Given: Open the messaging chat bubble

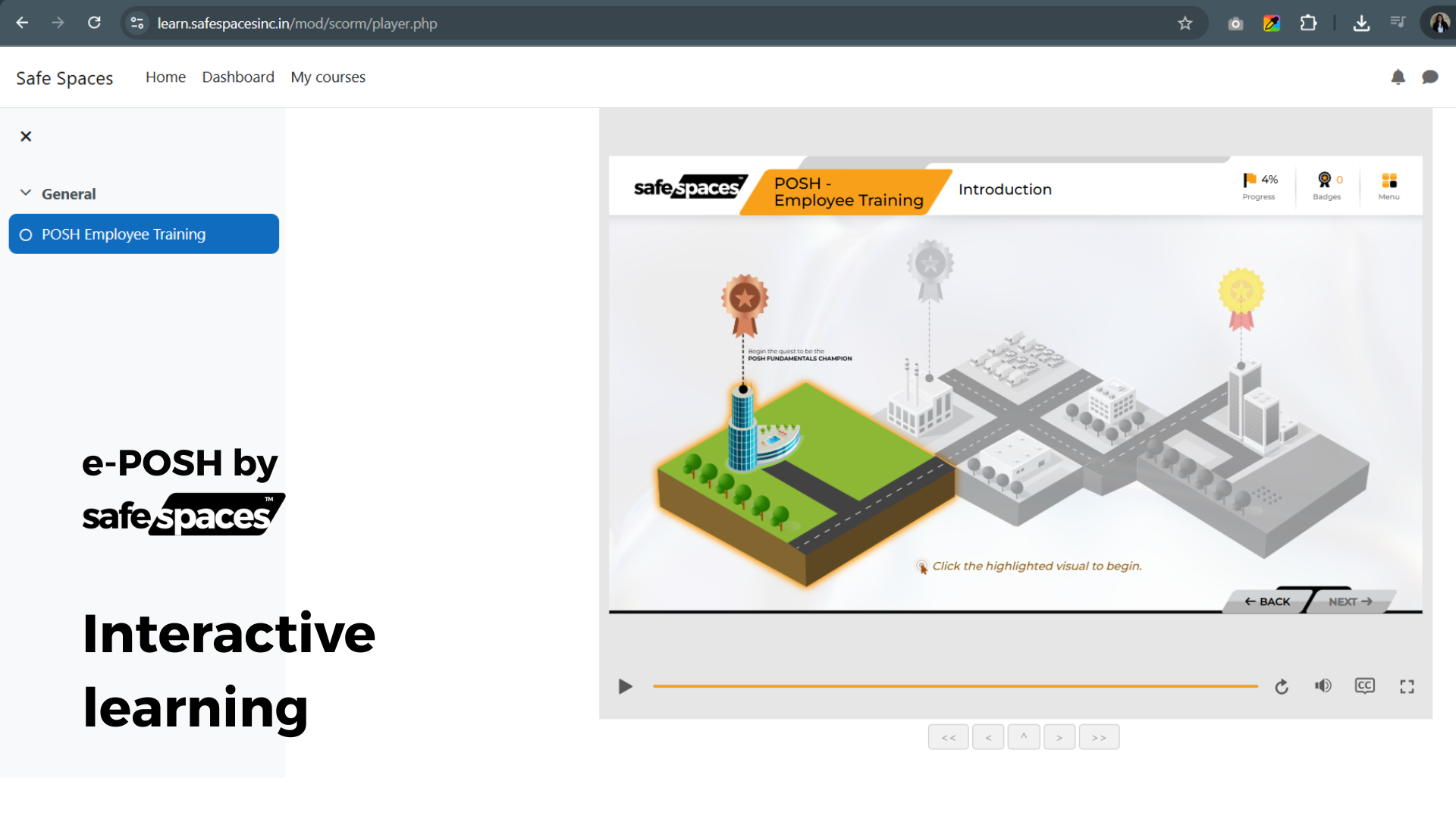Looking at the screenshot, I should (x=1429, y=77).
